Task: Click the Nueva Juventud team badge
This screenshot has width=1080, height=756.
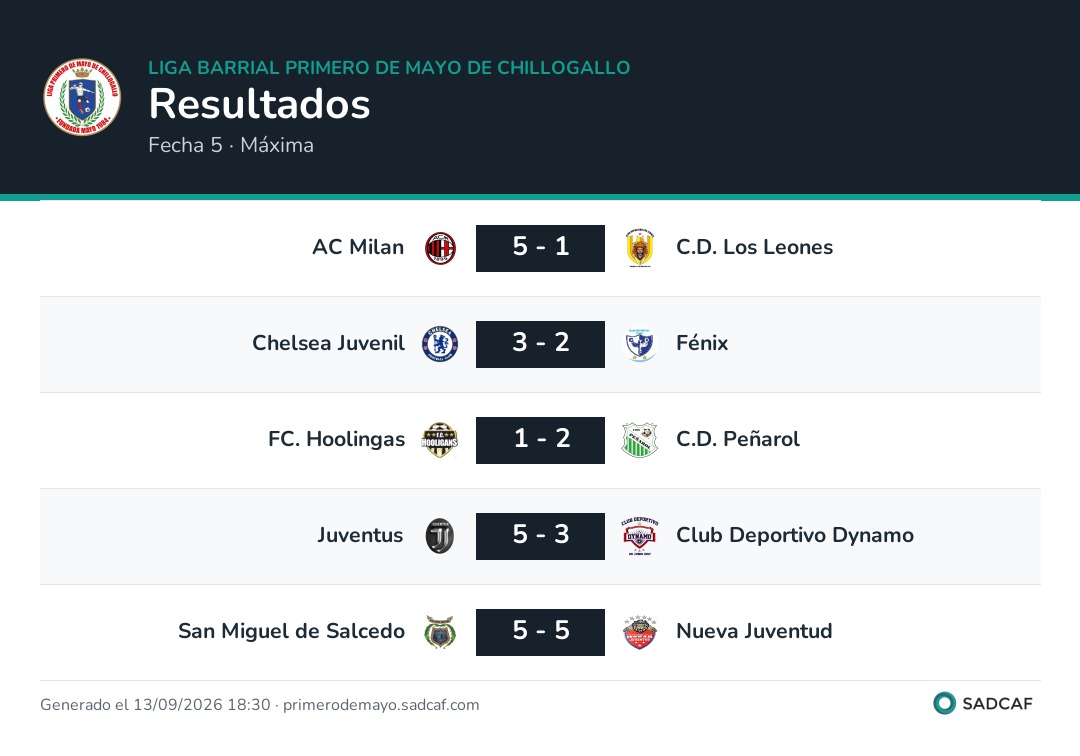Action: click(640, 632)
